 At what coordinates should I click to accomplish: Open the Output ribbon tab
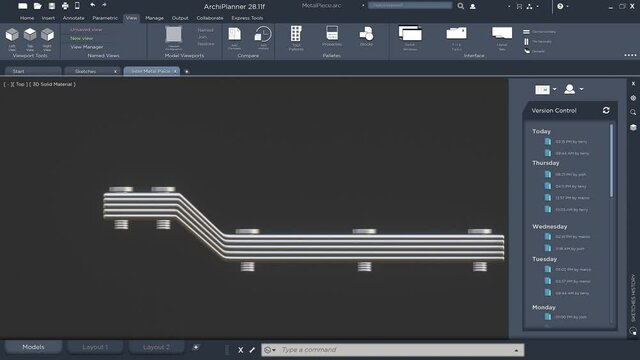[x=180, y=18]
